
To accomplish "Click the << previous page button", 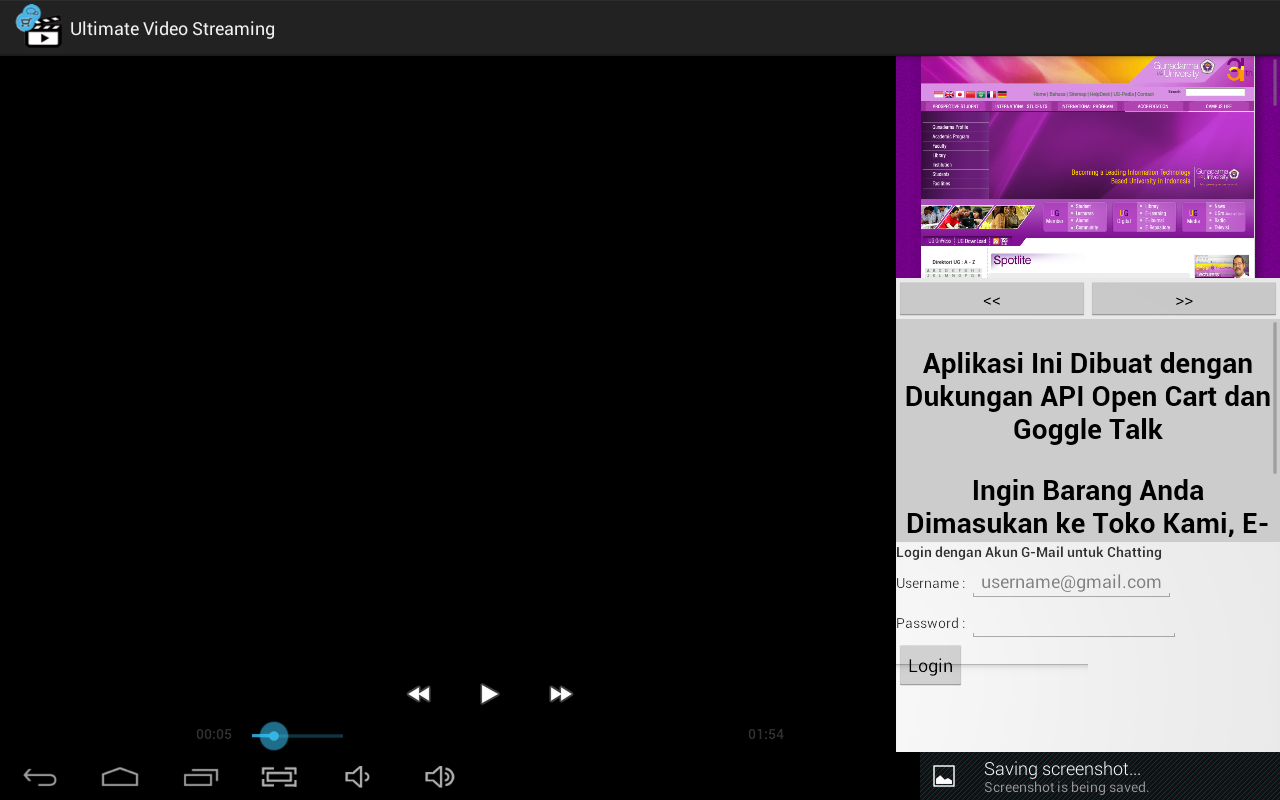I will click(x=991, y=300).
